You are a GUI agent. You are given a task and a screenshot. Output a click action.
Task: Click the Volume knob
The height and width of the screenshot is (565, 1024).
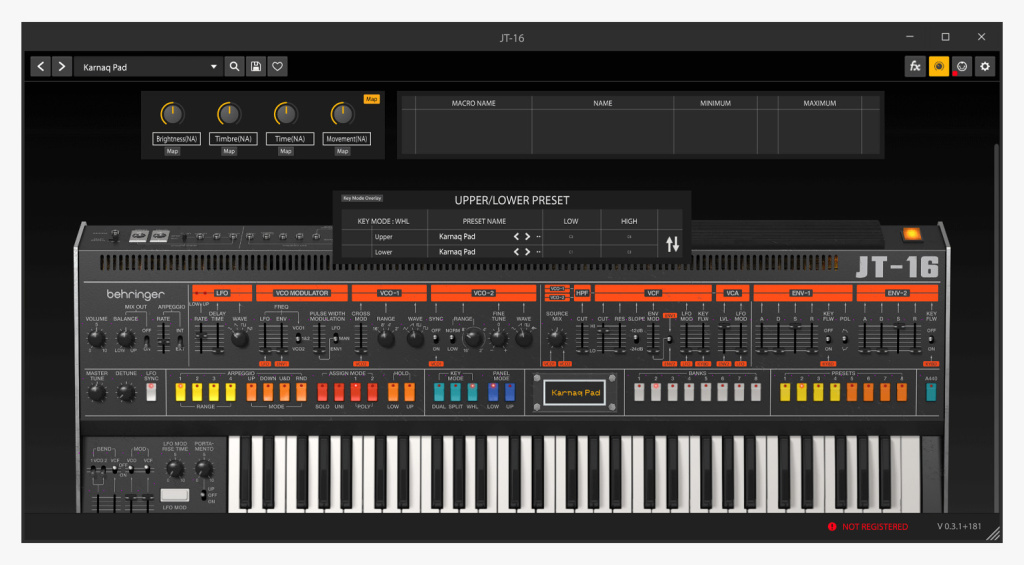coord(97,338)
